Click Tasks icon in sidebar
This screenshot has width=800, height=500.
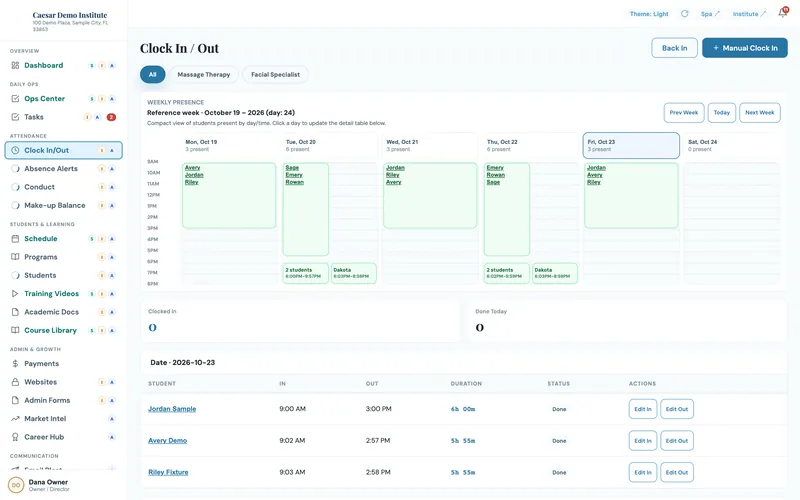(x=15, y=117)
